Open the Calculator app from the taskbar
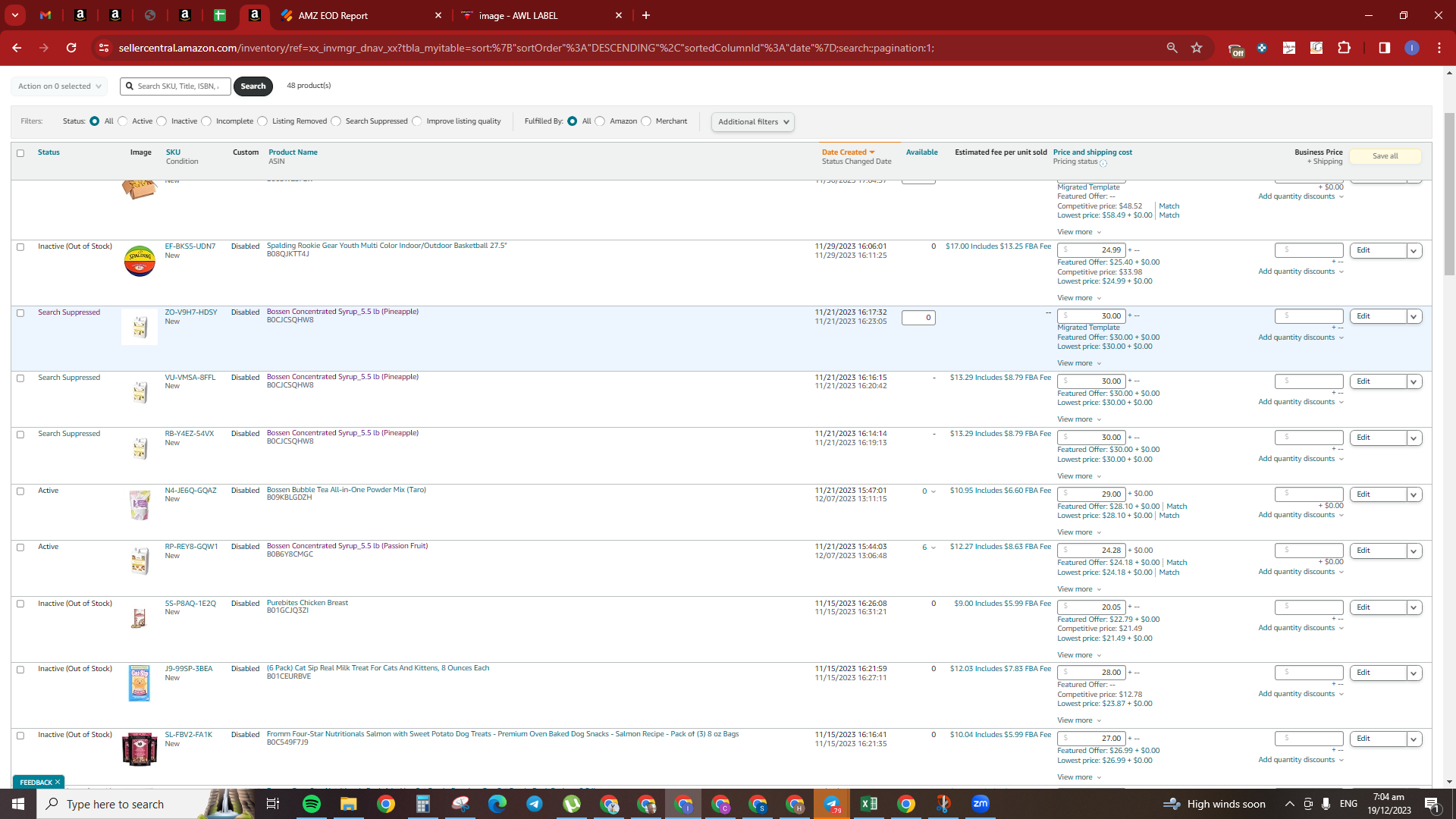This screenshot has width=1456, height=819. tap(422, 804)
